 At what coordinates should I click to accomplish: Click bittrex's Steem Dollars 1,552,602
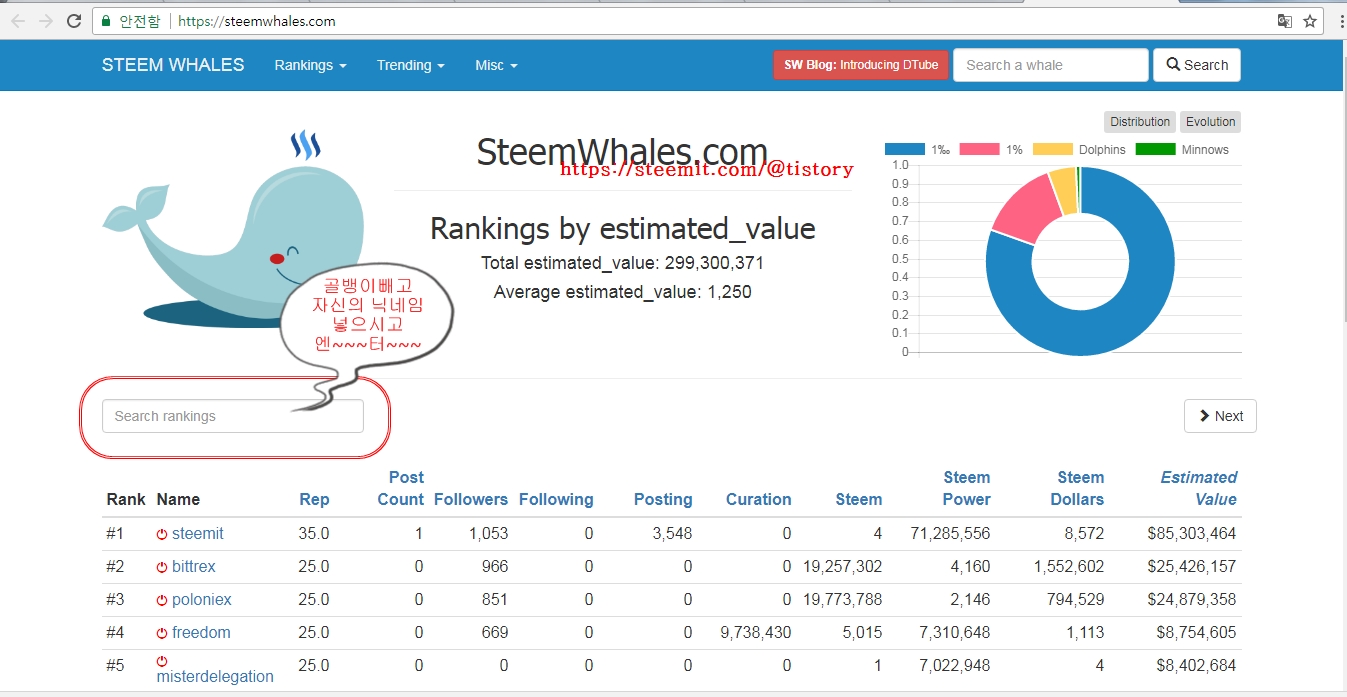tap(1069, 567)
